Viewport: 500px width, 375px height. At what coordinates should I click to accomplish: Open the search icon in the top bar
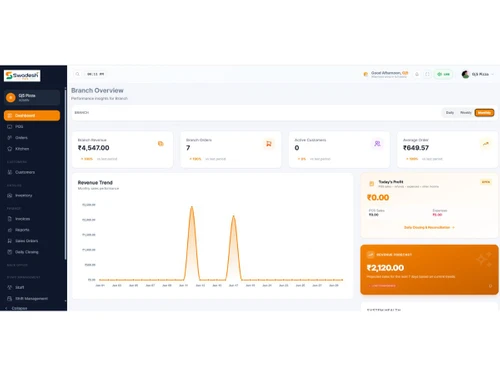click(77, 74)
